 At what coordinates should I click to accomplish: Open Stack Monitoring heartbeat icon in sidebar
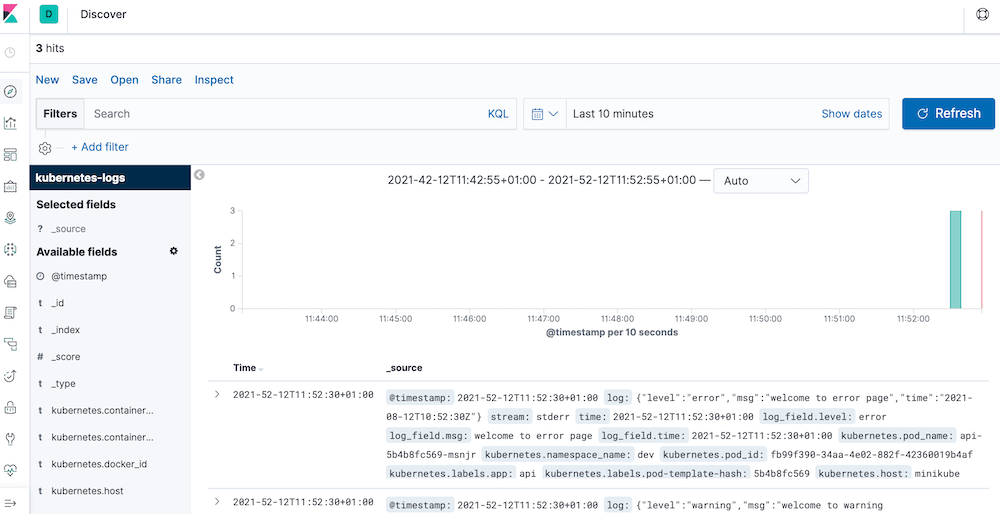click(10, 469)
